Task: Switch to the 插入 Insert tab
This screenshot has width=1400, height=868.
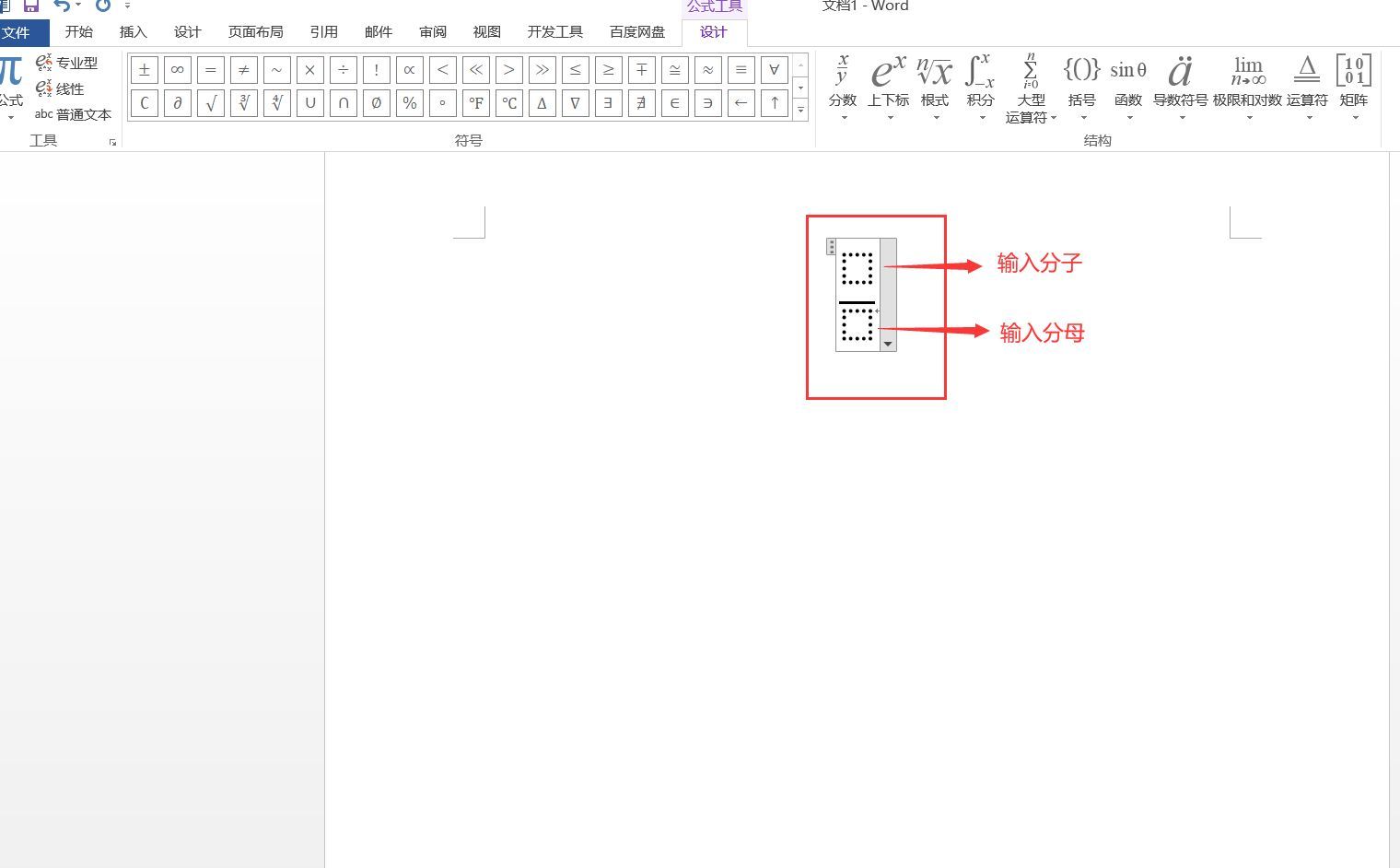Action: tap(134, 32)
